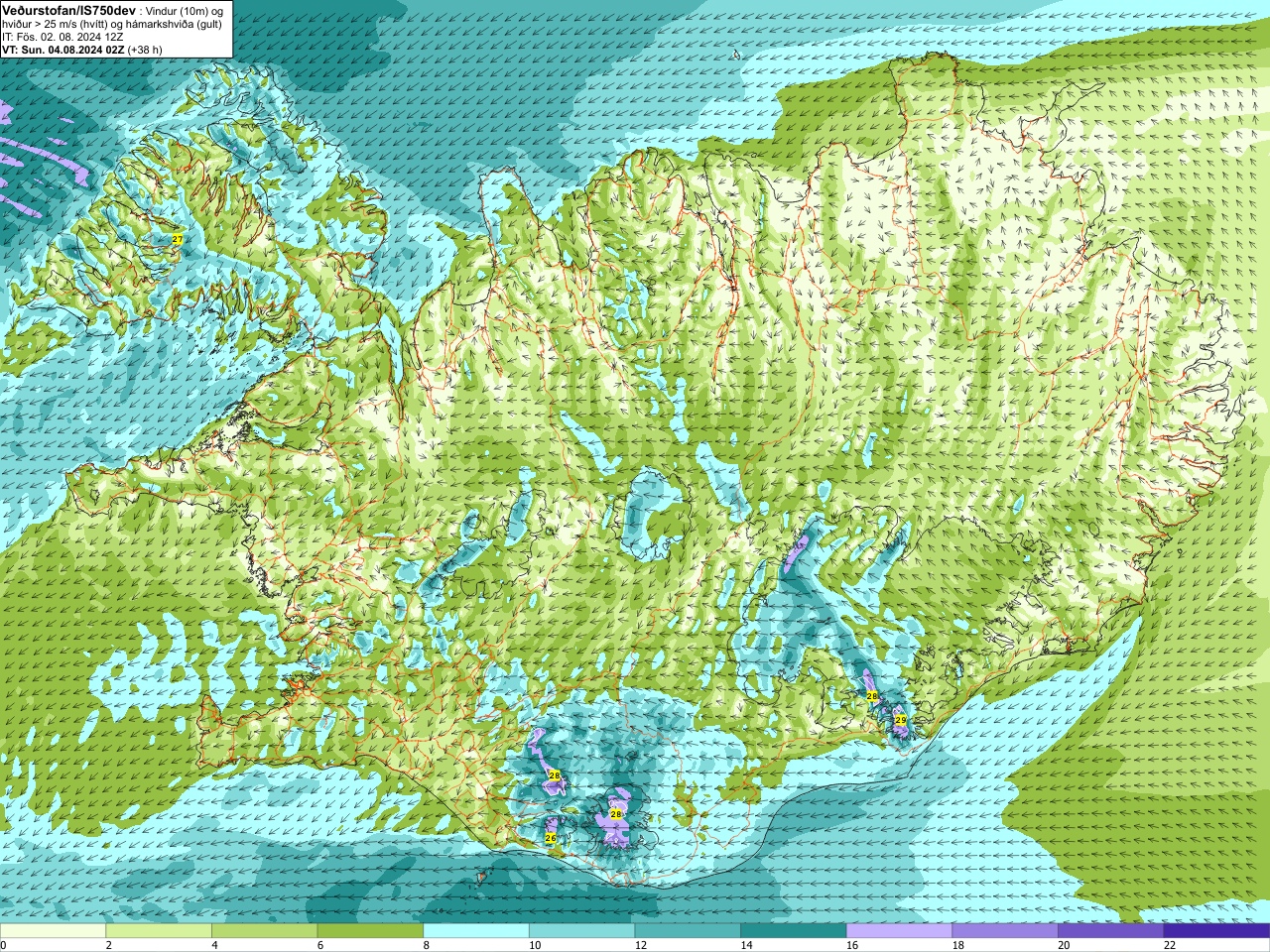Screen dimensions: 1270x952
Task: Click the gust label 28 beside the 29
Action: (872, 696)
